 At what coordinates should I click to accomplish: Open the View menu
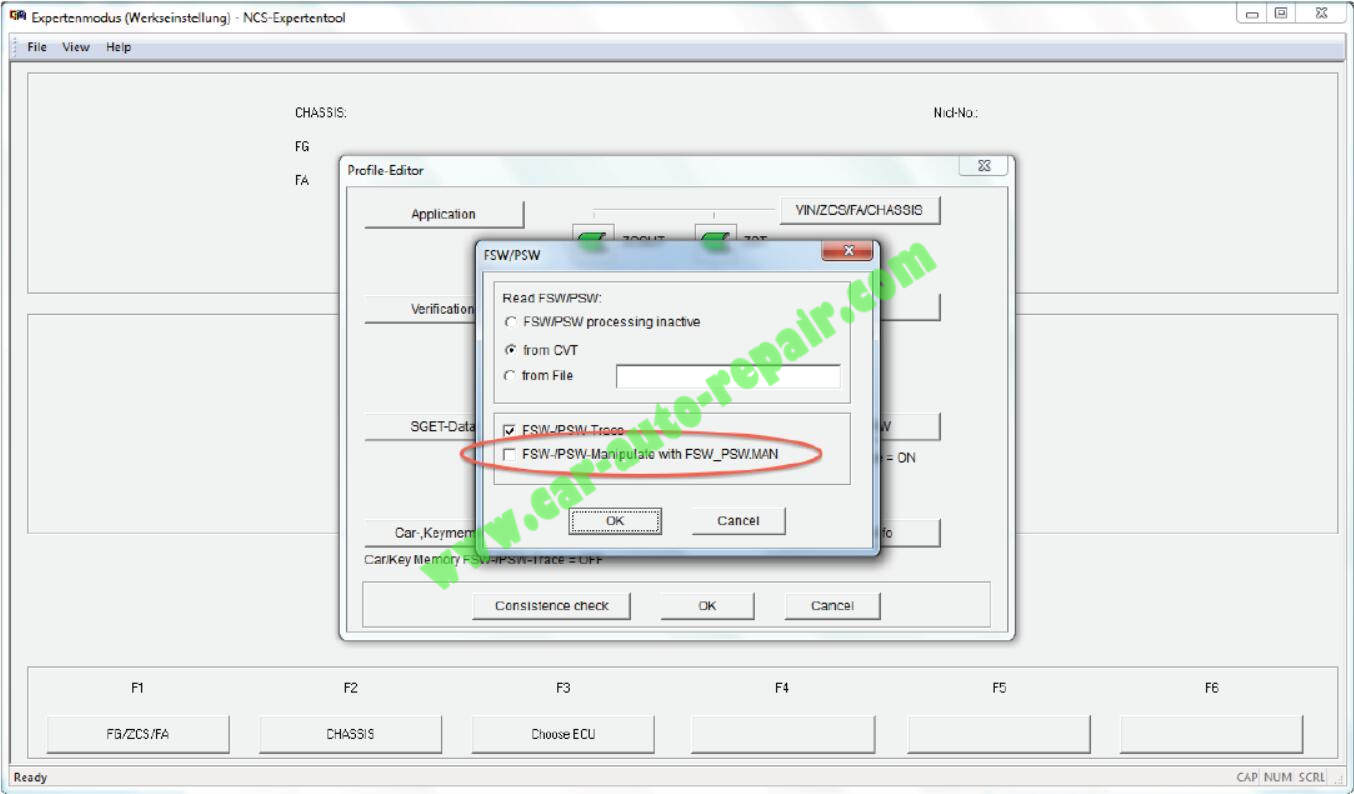[76, 47]
